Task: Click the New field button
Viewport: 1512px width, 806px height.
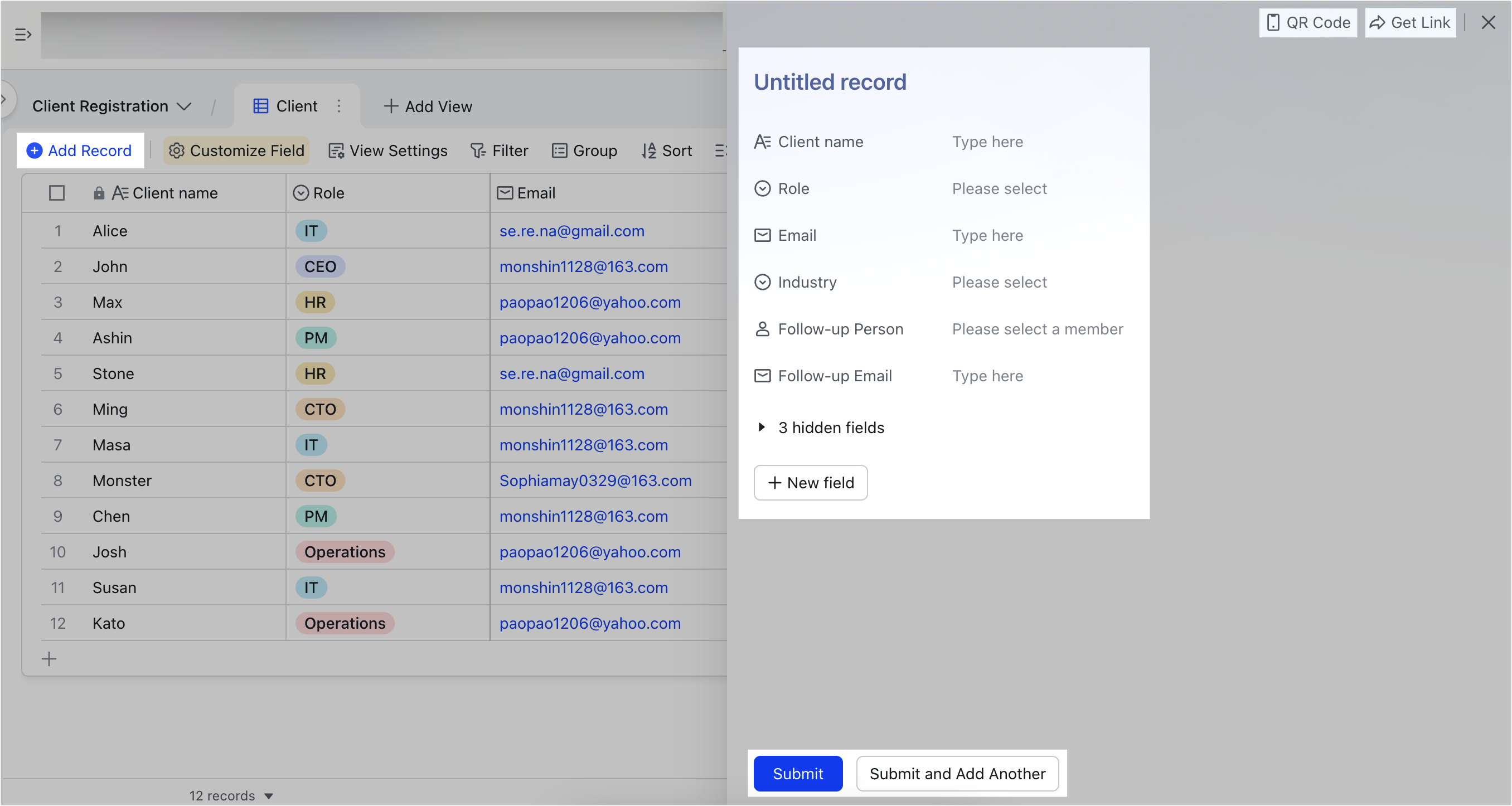Action: 811,483
